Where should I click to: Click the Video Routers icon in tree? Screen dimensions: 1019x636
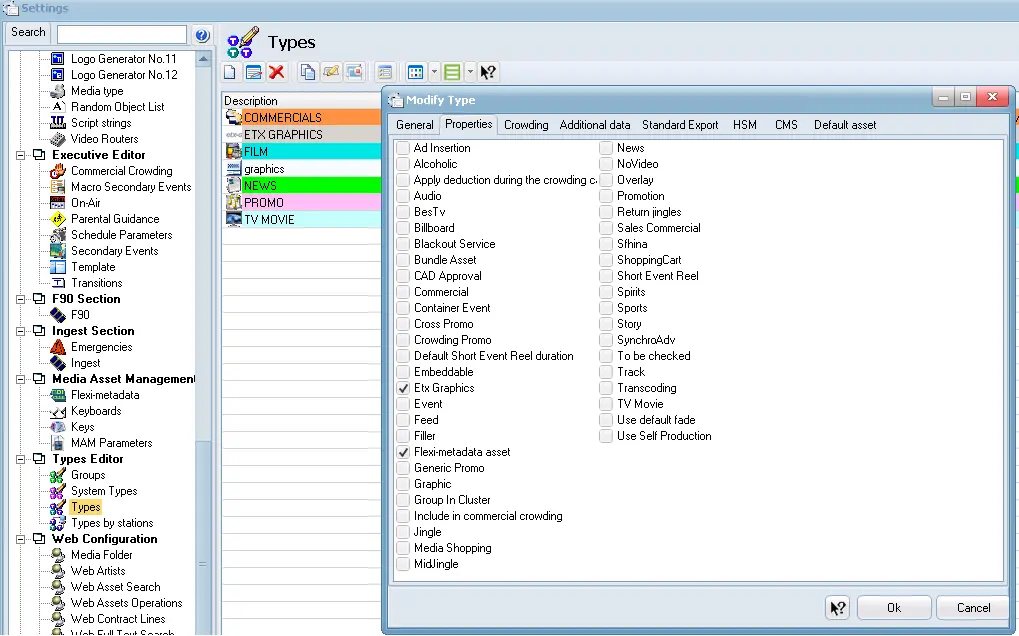[x=58, y=139]
